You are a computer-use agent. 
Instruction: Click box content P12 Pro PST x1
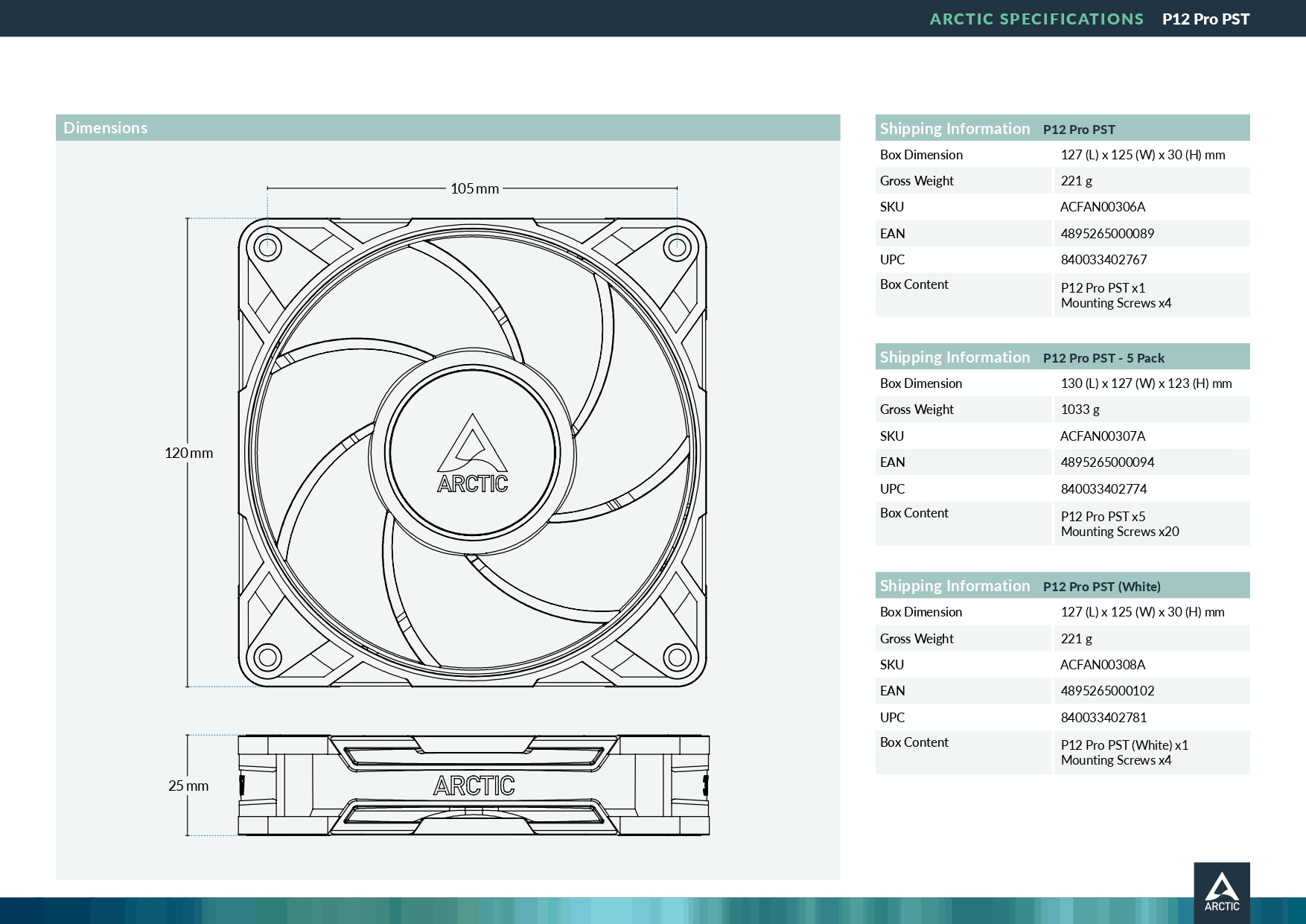[x=1103, y=288]
